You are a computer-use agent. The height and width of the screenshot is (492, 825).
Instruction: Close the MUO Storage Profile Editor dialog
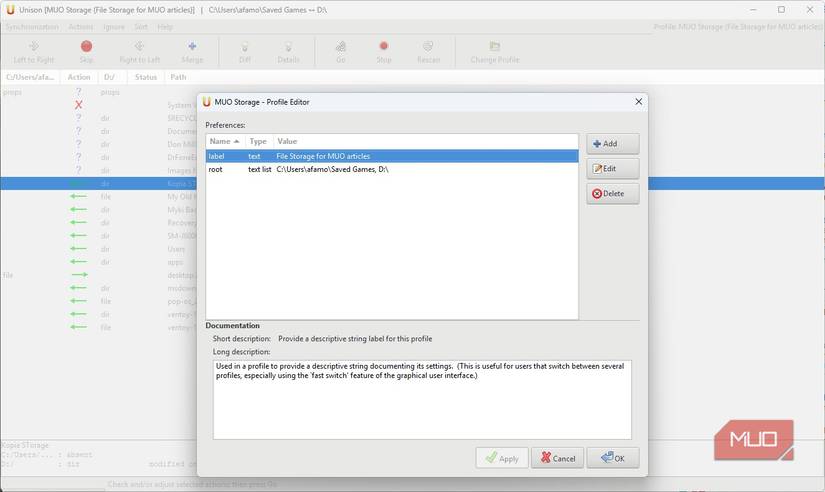pyautogui.click(x=638, y=102)
